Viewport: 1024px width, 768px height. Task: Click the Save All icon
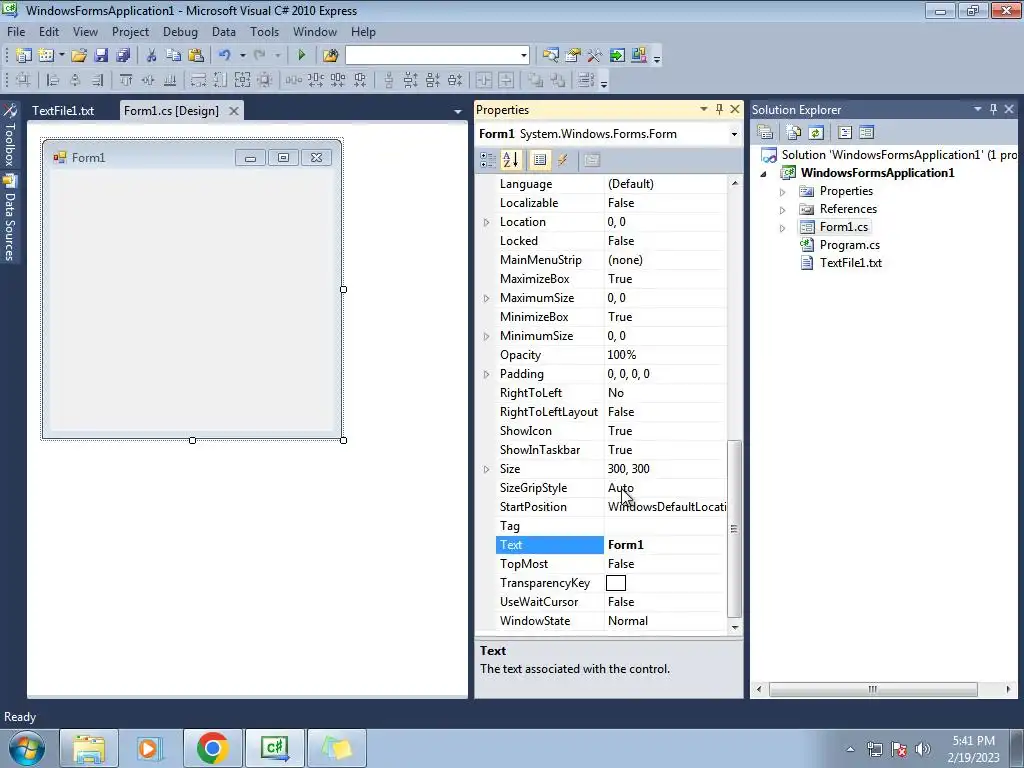(122, 56)
